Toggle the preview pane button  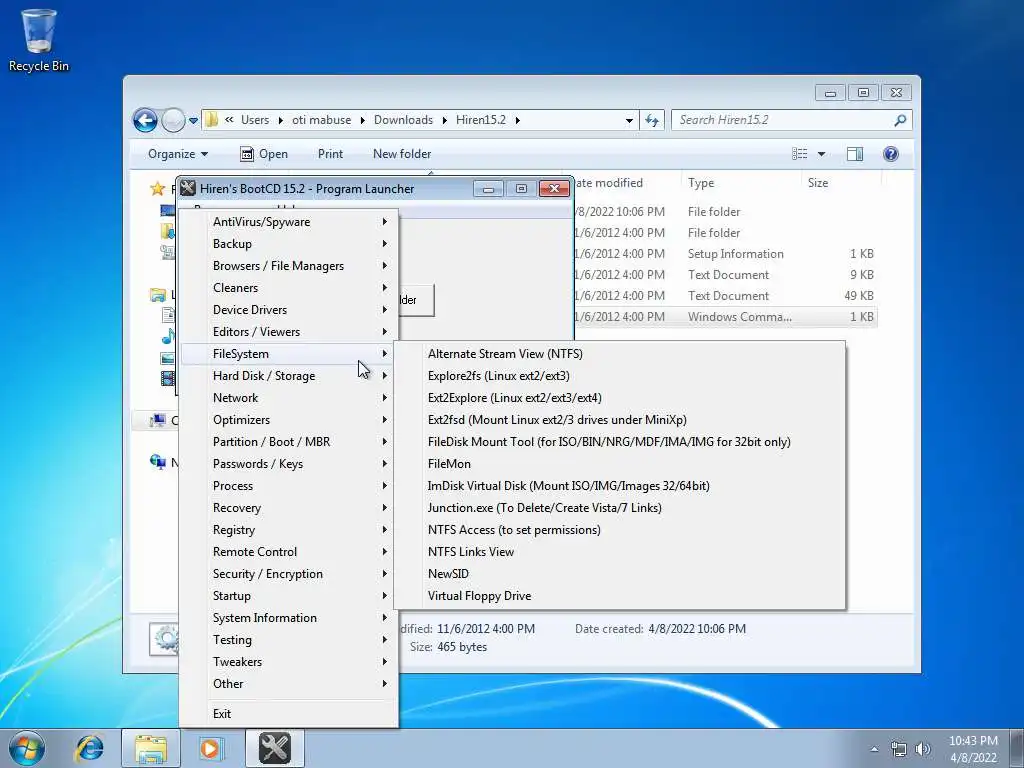tap(855, 154)
